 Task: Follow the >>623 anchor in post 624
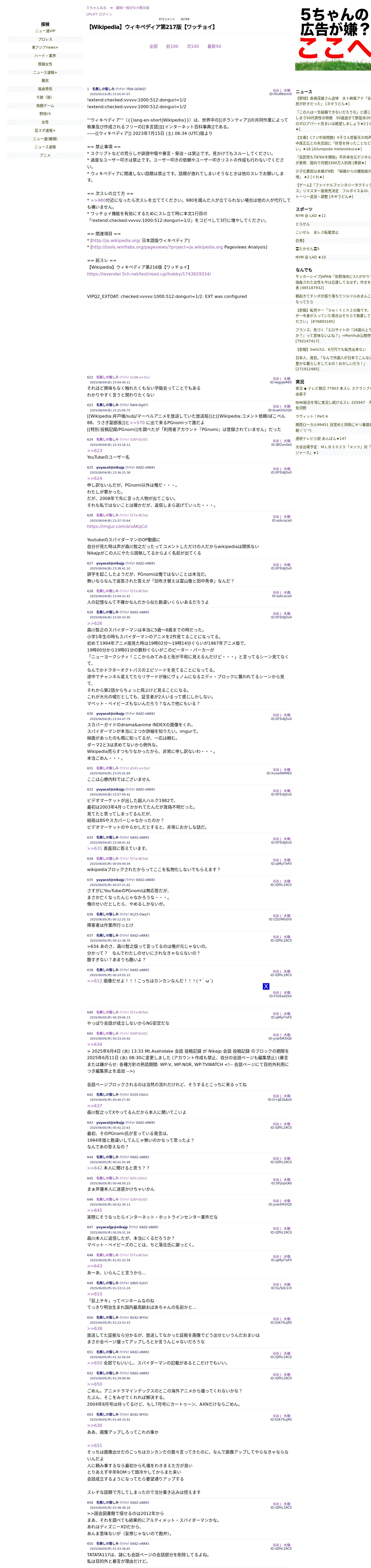click(x=94, y=451)
